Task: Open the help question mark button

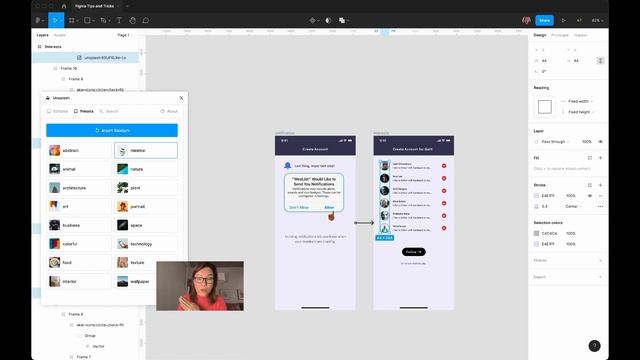Action: [x=594, y=346]
